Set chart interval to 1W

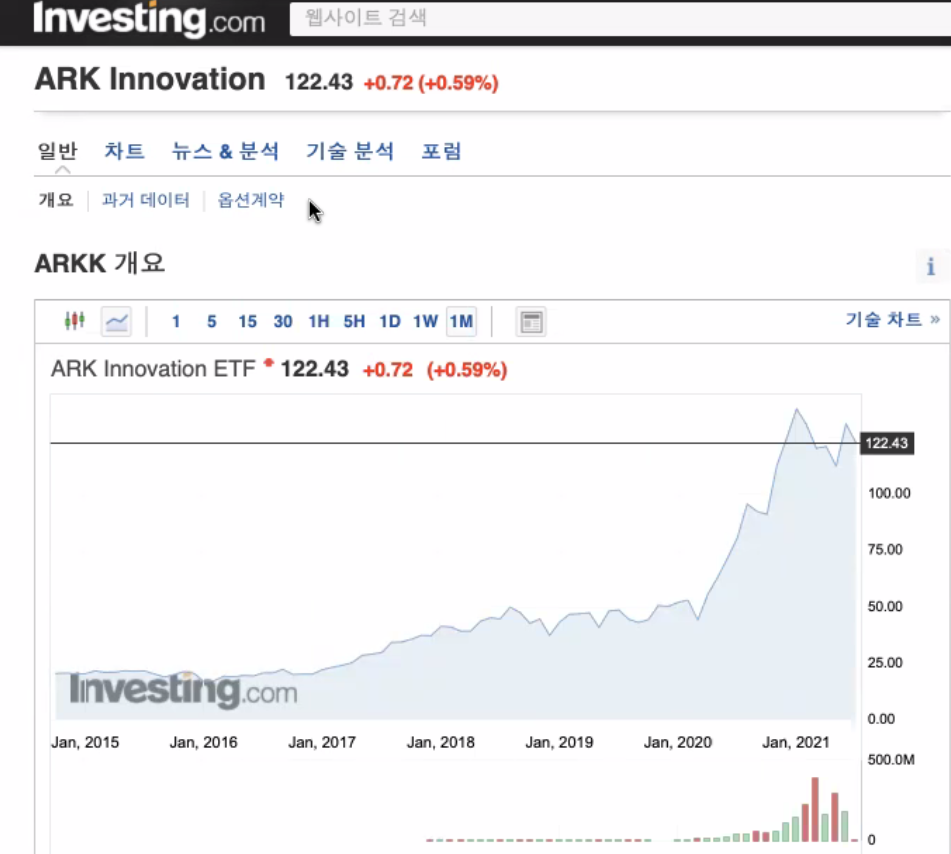coord(425,321)
